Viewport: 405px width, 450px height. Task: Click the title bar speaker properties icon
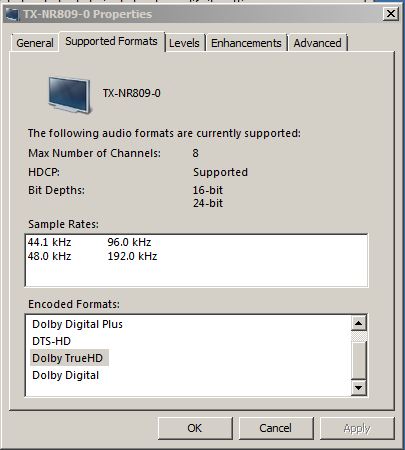pyautogui.click(x=12, y=14)
